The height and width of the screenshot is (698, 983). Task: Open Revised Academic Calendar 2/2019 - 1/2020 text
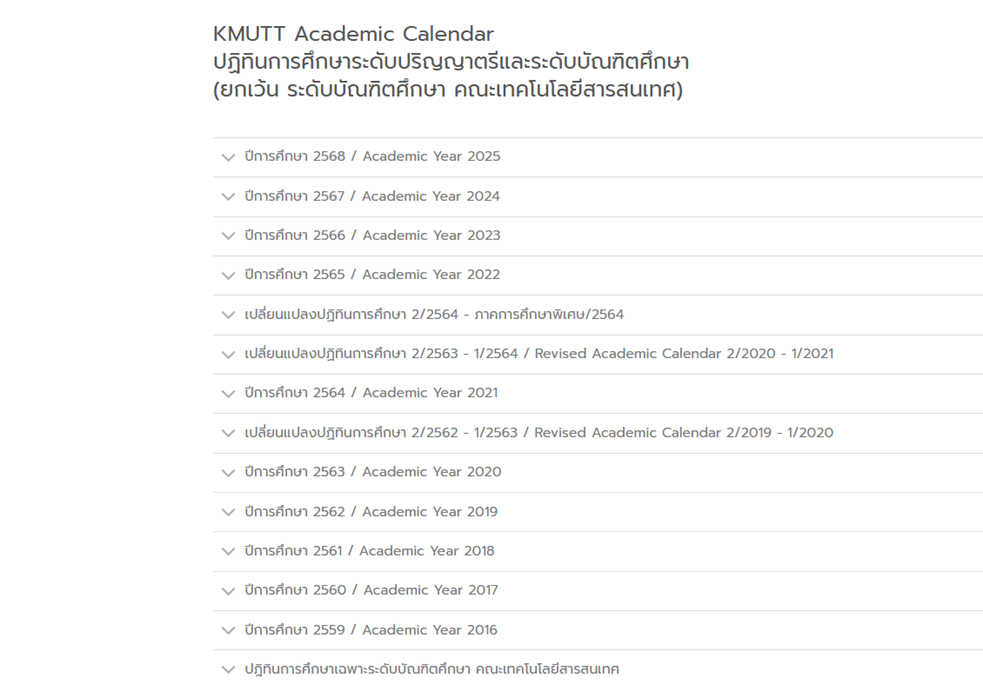[x=539, y=433]
